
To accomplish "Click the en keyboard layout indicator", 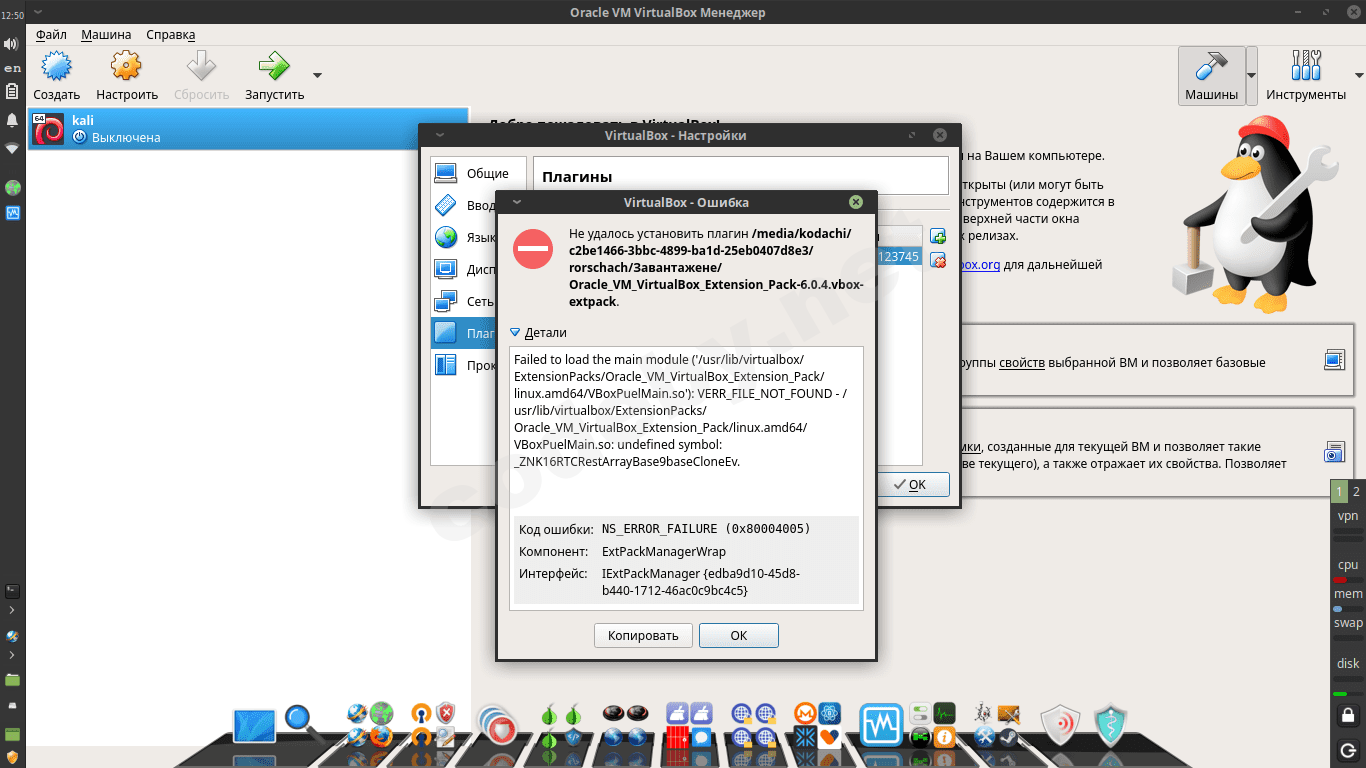I will (x=12, y=68).
